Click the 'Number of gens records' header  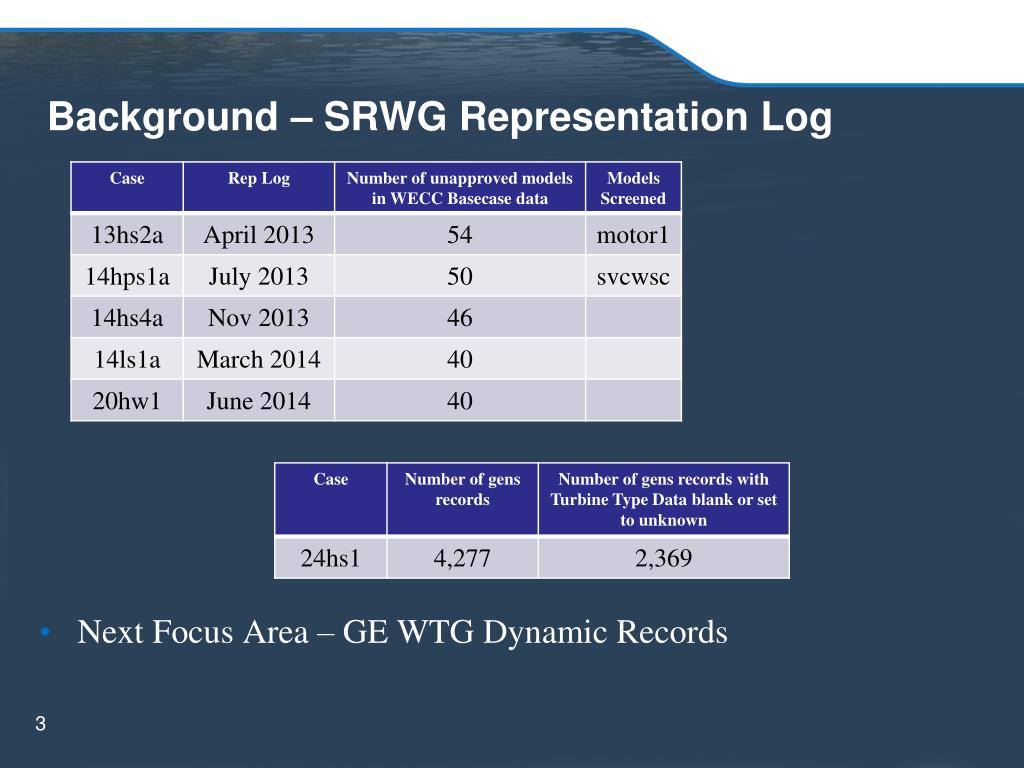pyautogui.click(x=462, y=499)
